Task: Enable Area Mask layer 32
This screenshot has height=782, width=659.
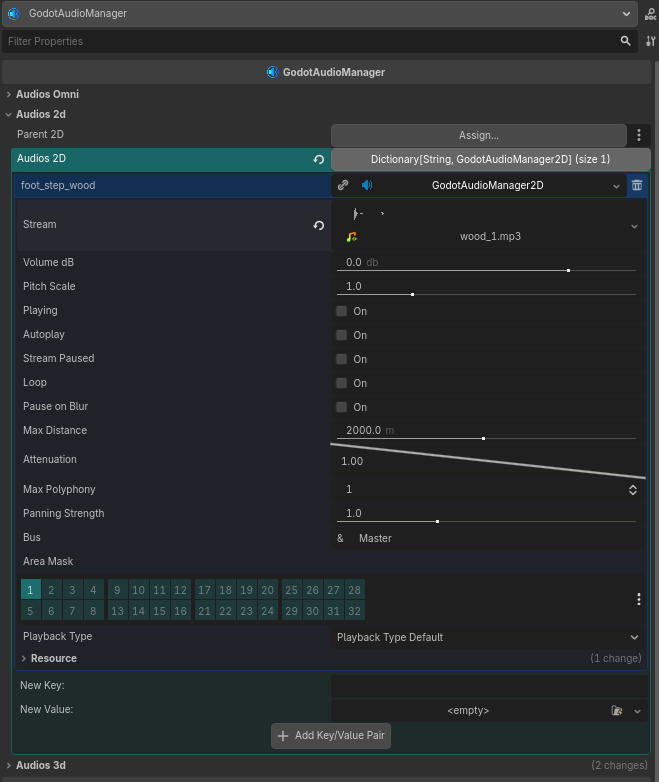Action: [354, 611]
